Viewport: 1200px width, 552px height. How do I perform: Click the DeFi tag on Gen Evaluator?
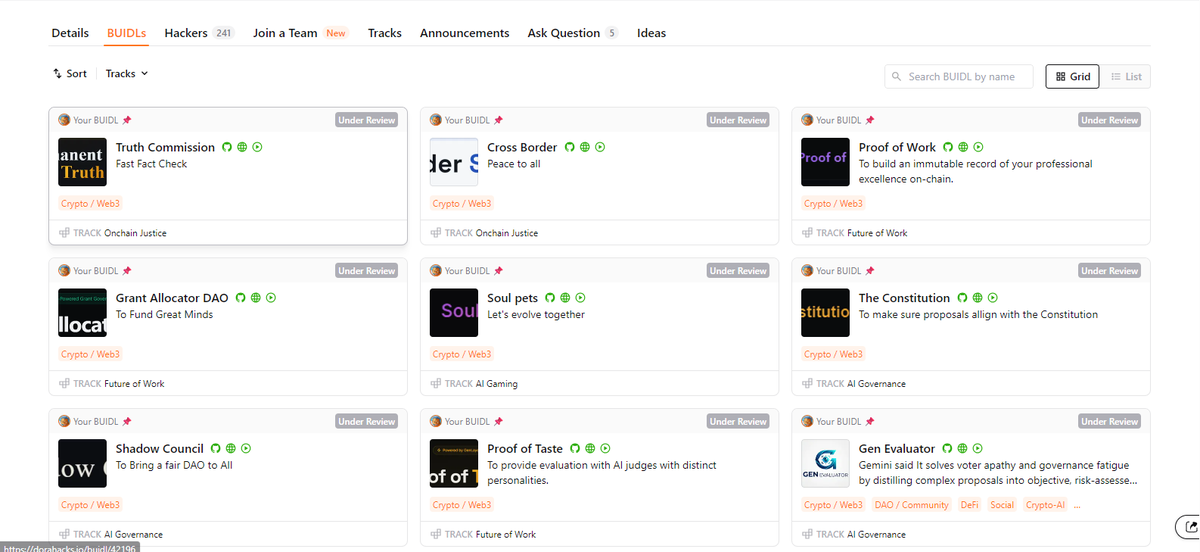(x=970, y=505)
